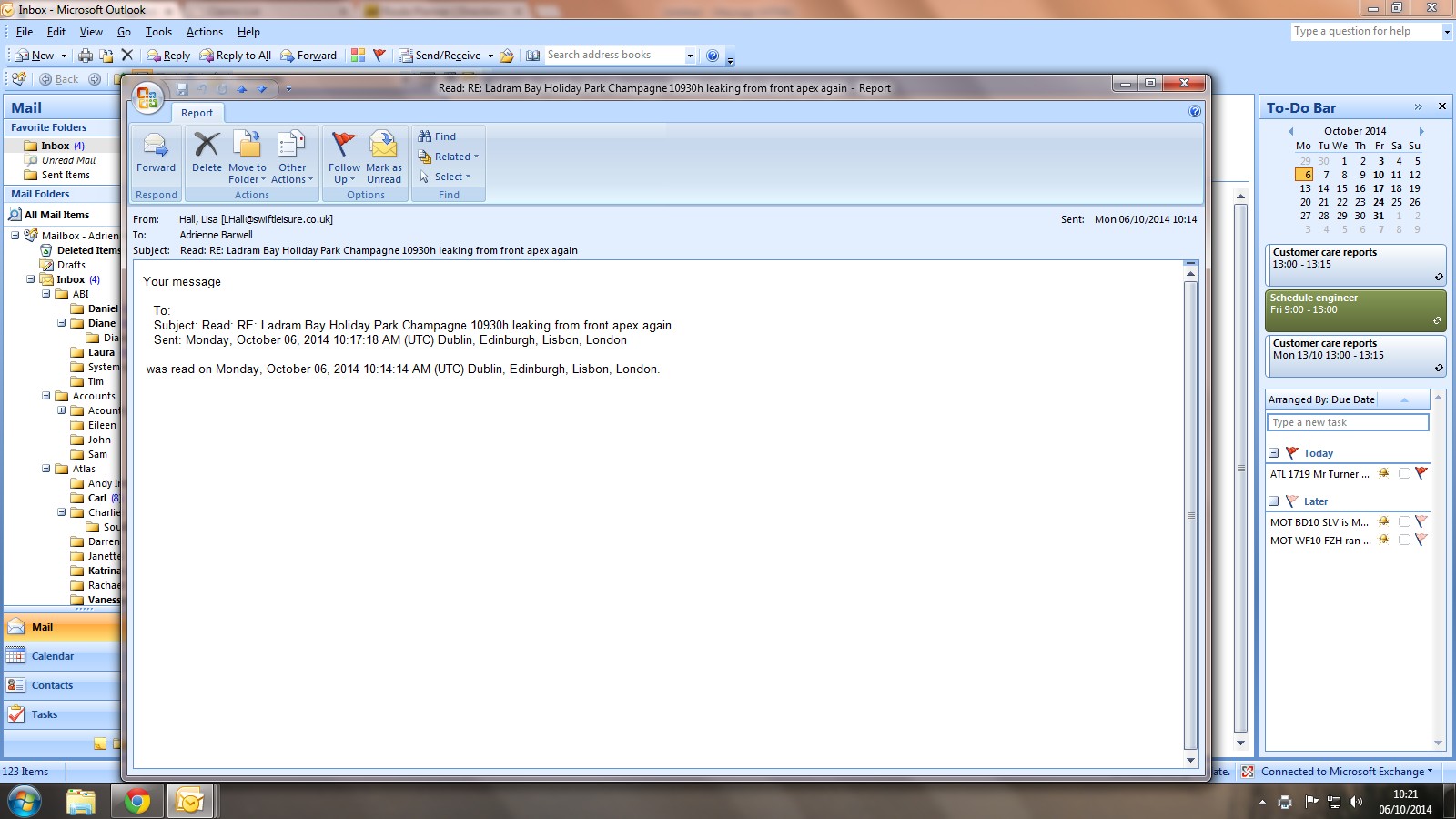Open the Tools menu
Screen dimensions: 1456x819
pyautogui.click(x=158, y=32)
